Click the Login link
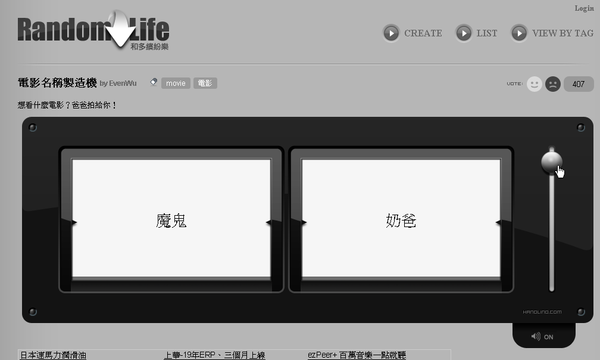Image resolution: width=600 pixels, height=360 pixels. point(584,8)
